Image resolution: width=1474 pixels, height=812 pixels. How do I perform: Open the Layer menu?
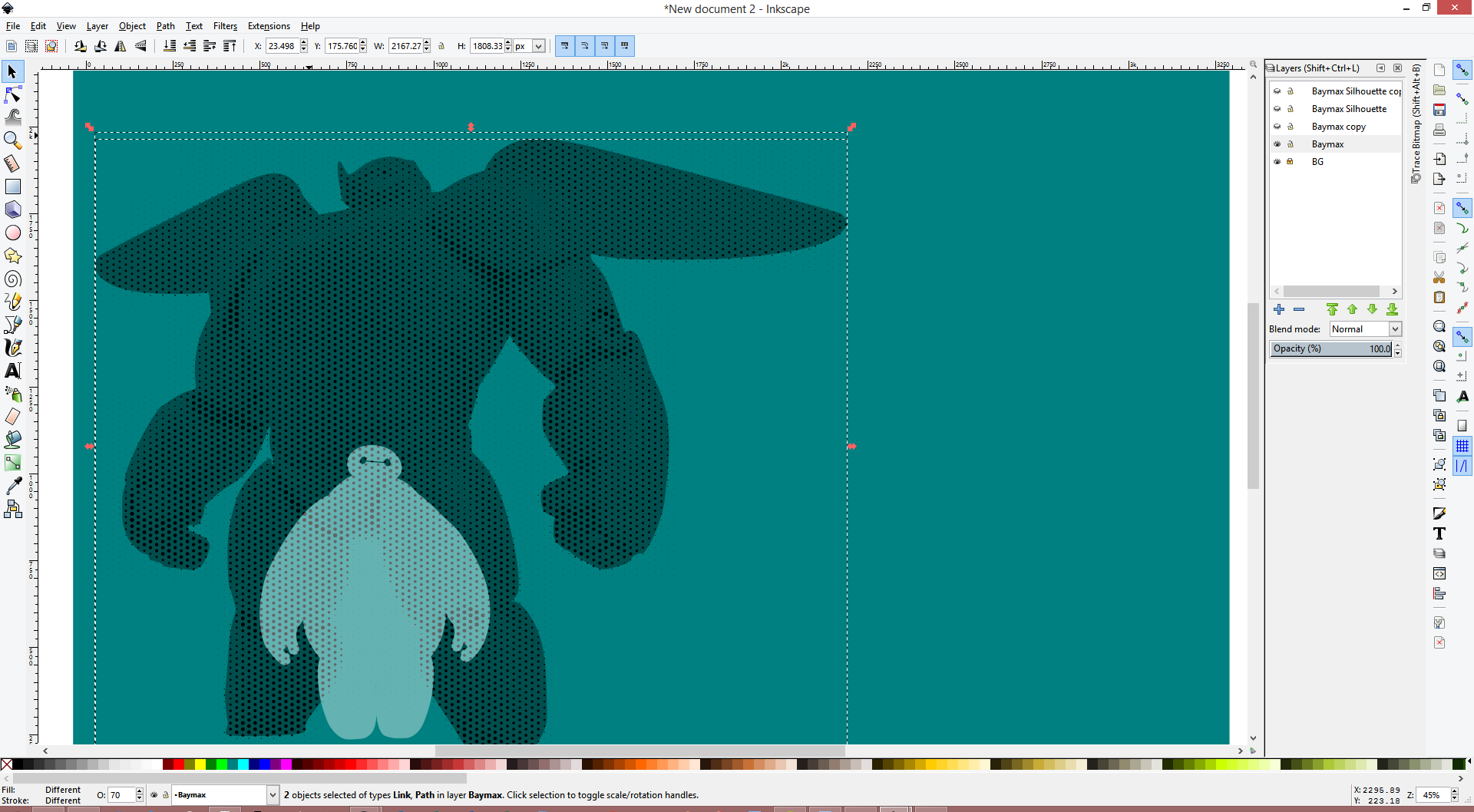97,26
